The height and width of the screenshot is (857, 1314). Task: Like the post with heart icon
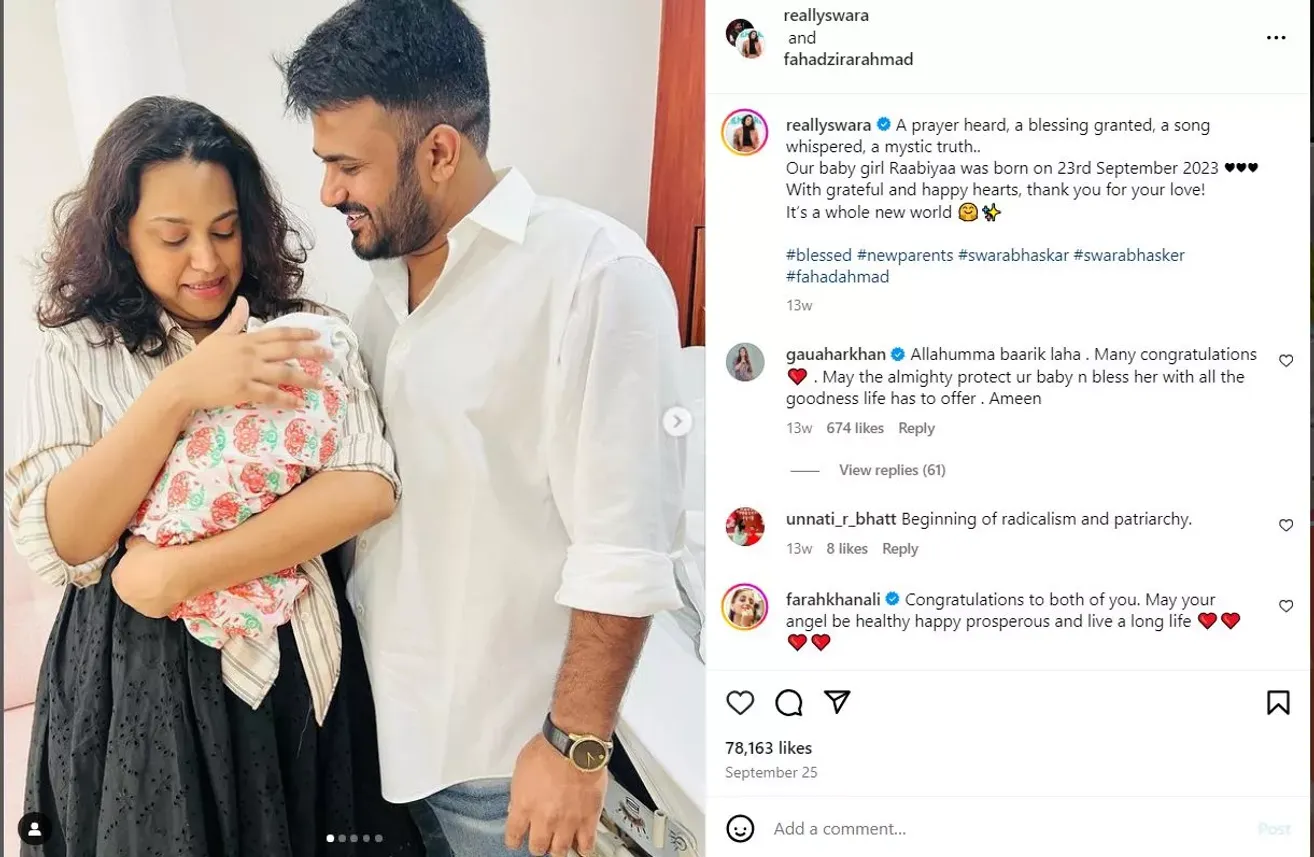(740, 703)
